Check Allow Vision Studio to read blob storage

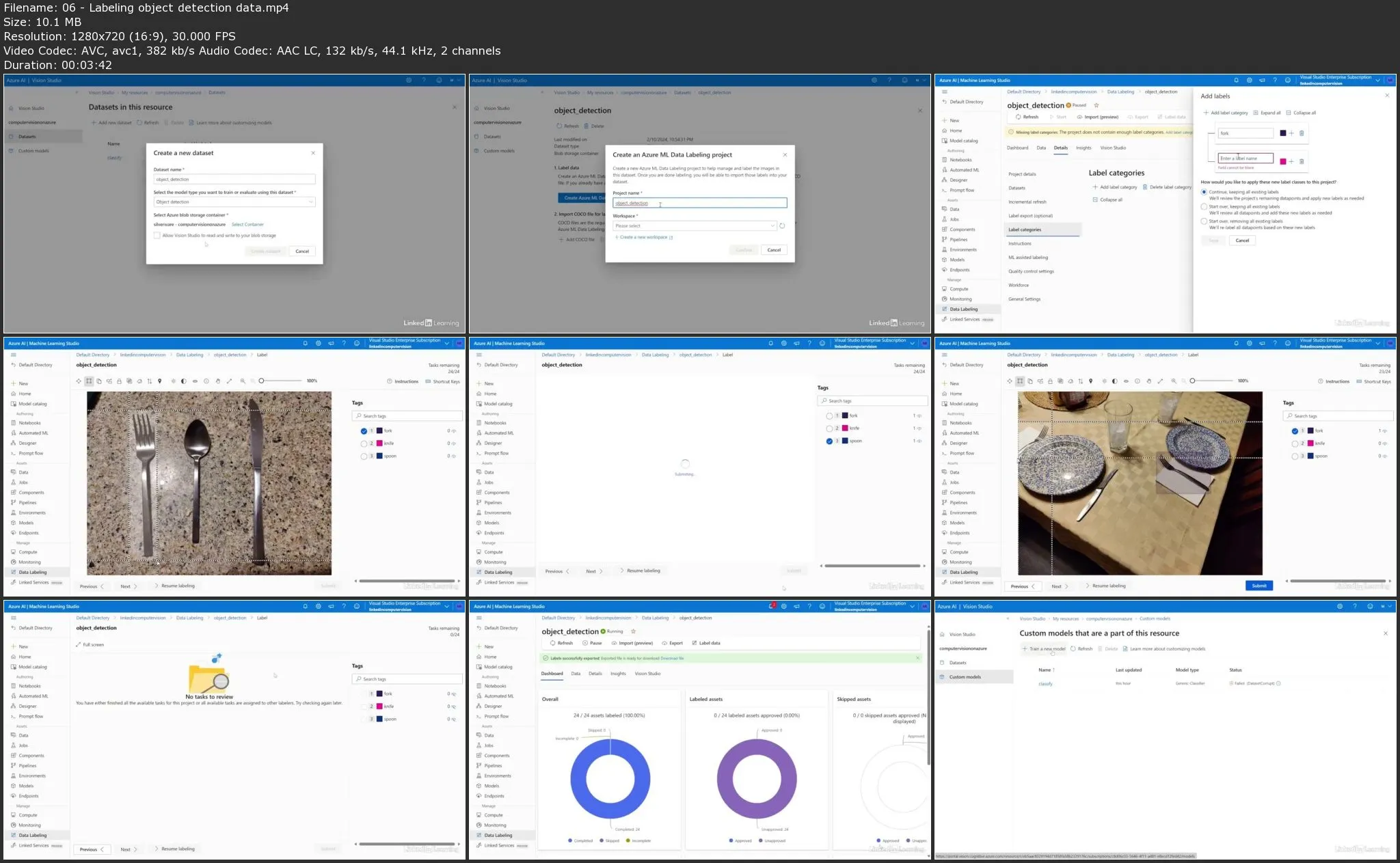pos(157,235)
